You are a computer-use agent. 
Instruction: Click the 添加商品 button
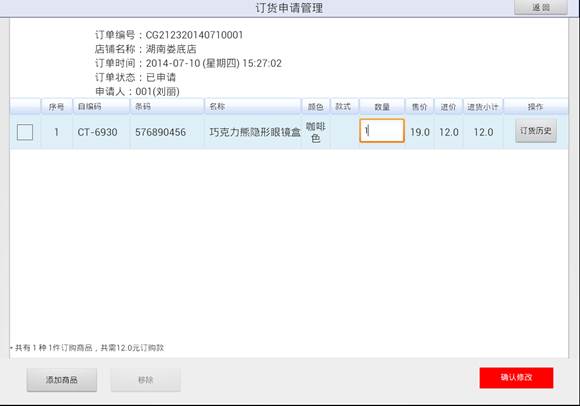[x=62, y=380]
